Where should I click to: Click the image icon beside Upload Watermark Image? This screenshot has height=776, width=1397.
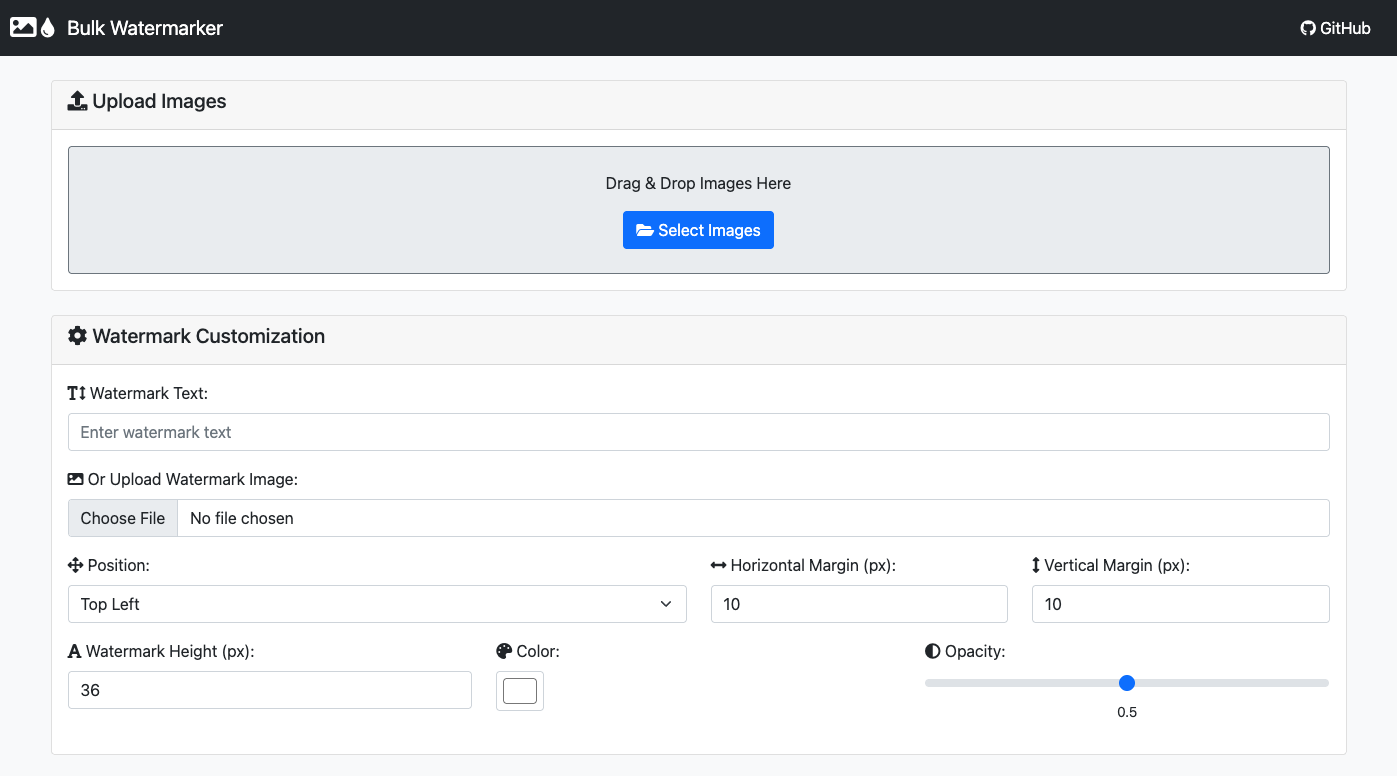(x=76, y=480)
